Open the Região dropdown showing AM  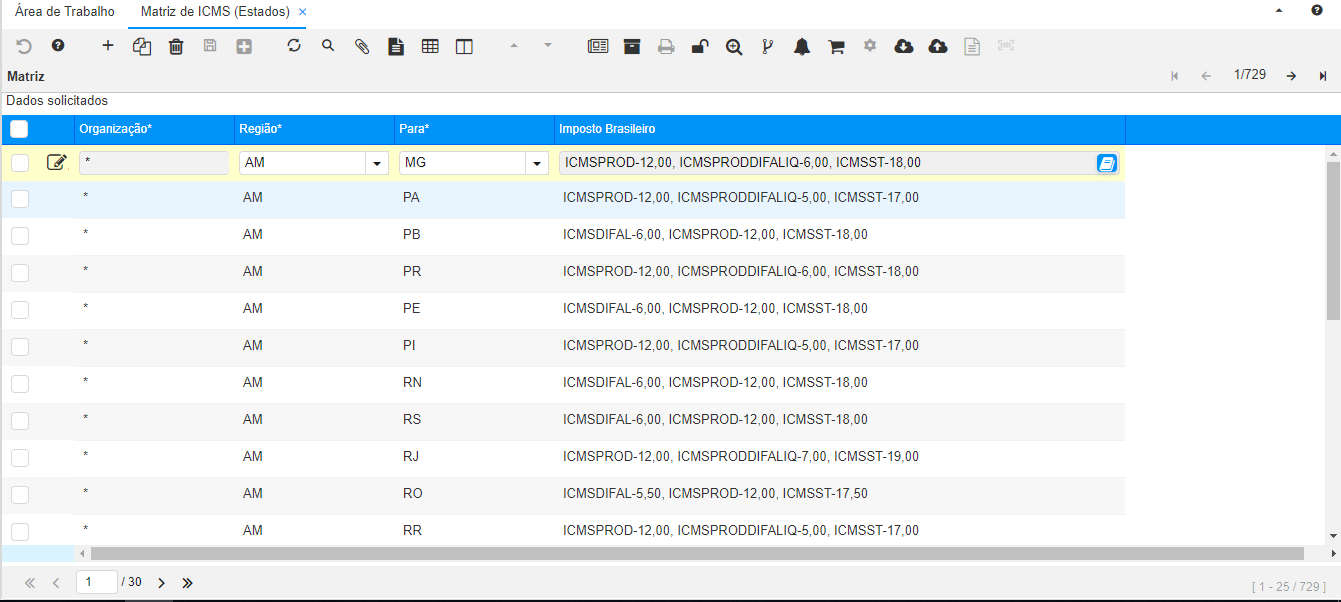[x=377, y=164]
